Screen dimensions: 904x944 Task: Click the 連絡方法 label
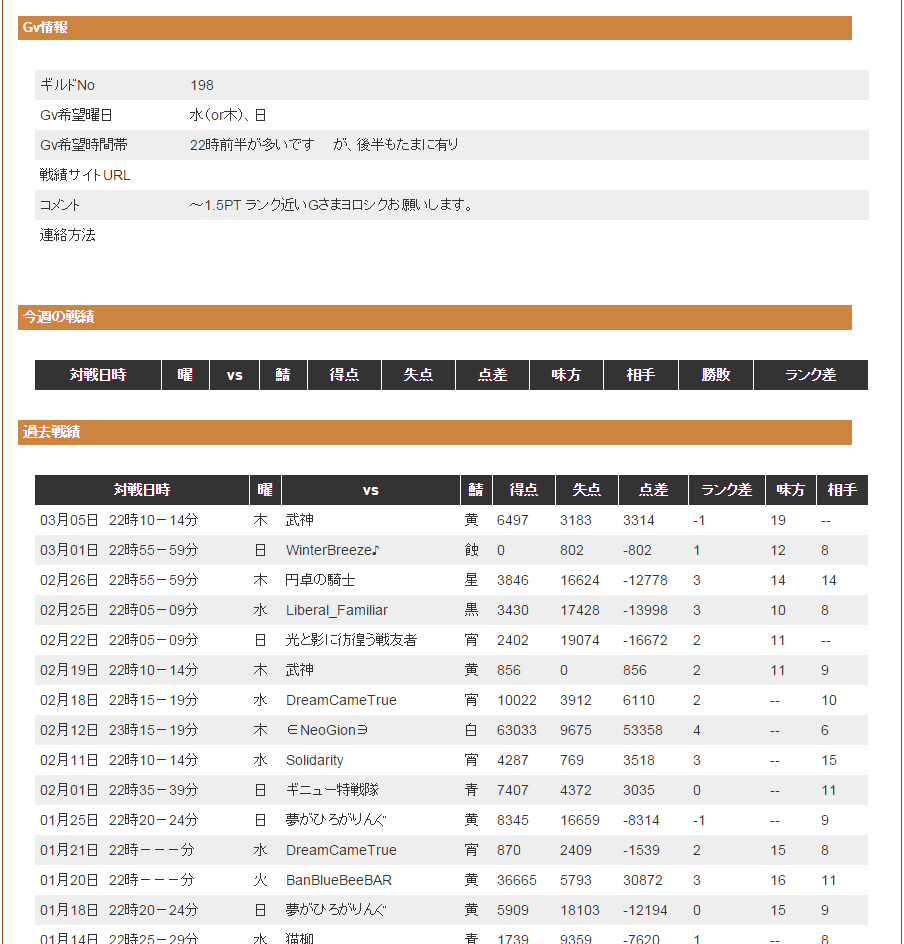(67, 235)
